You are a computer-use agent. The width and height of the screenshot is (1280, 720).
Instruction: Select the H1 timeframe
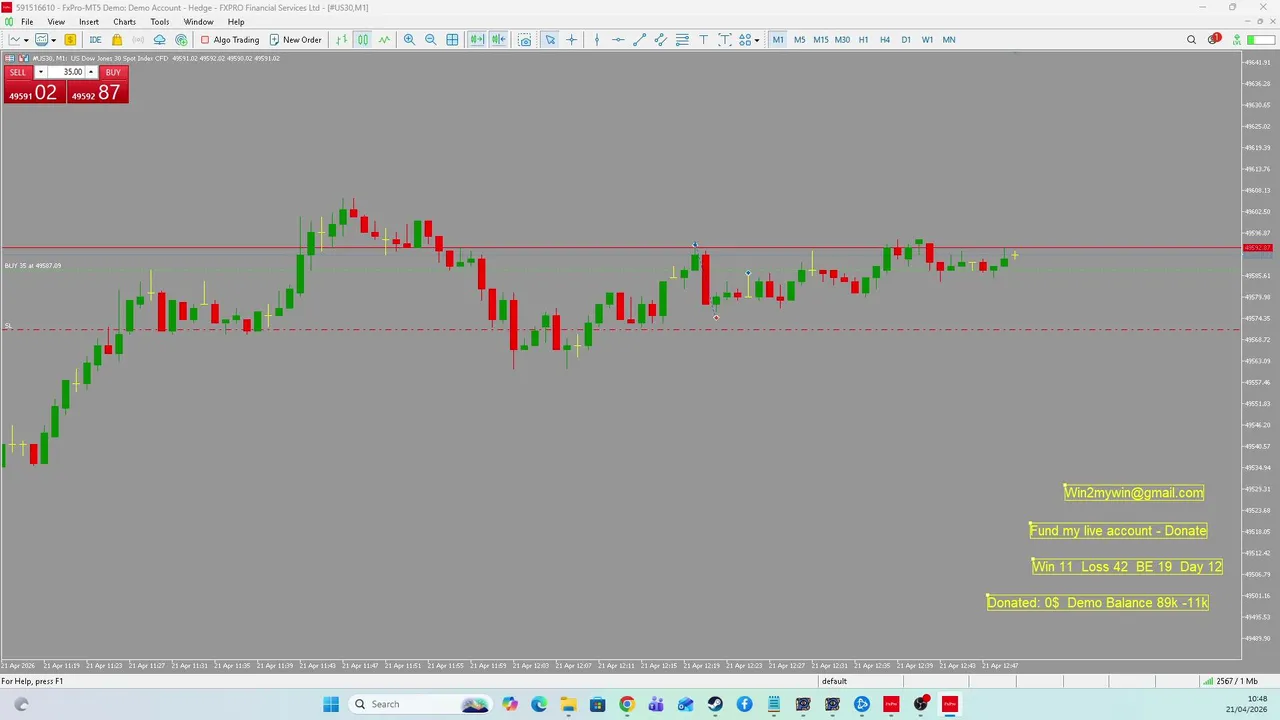[863, 40]
